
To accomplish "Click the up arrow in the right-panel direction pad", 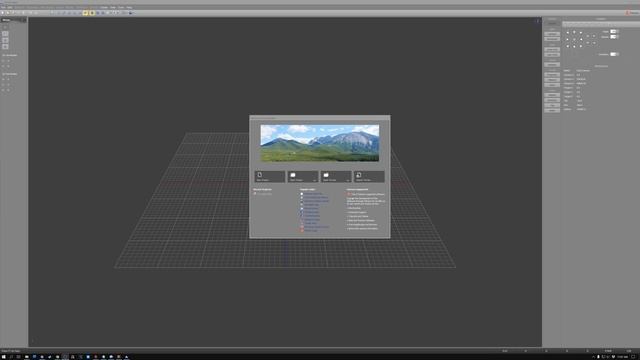I will 574,32.
